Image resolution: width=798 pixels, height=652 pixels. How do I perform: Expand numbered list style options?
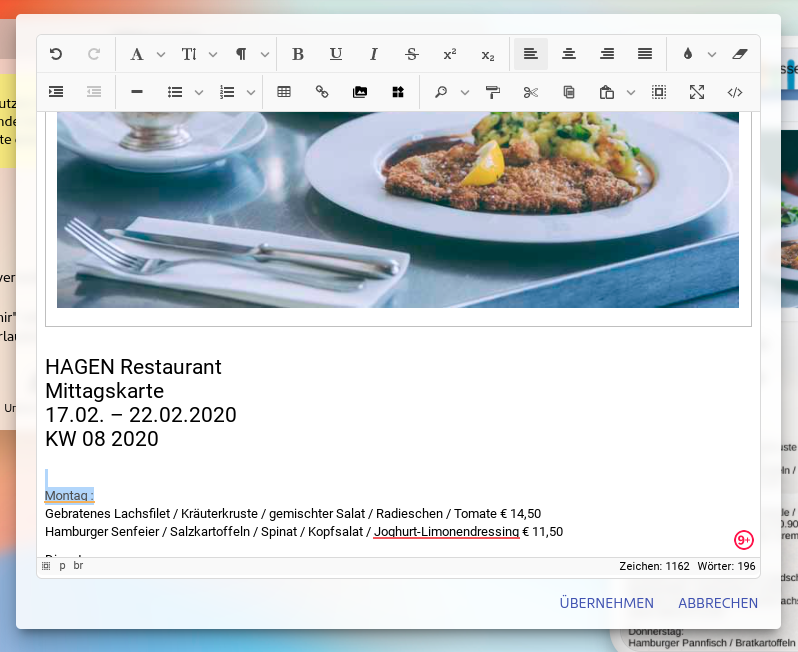pos(251,93)
